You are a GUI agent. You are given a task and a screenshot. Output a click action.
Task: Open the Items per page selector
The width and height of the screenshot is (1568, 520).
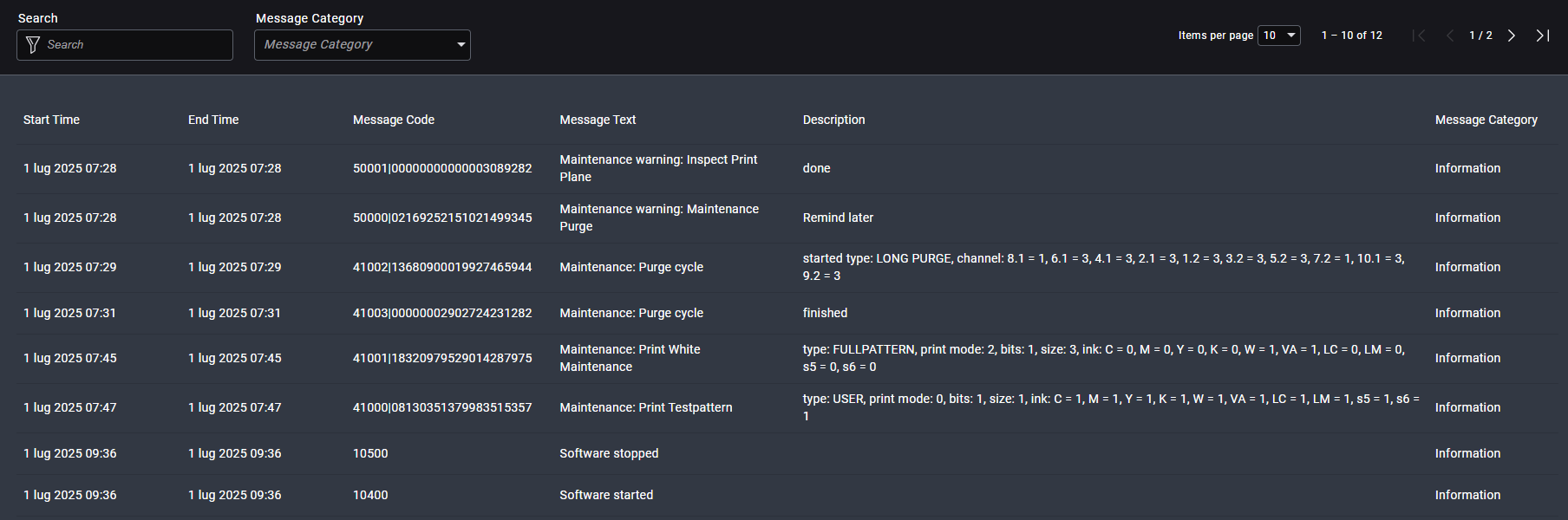[x=1278, y=36]
